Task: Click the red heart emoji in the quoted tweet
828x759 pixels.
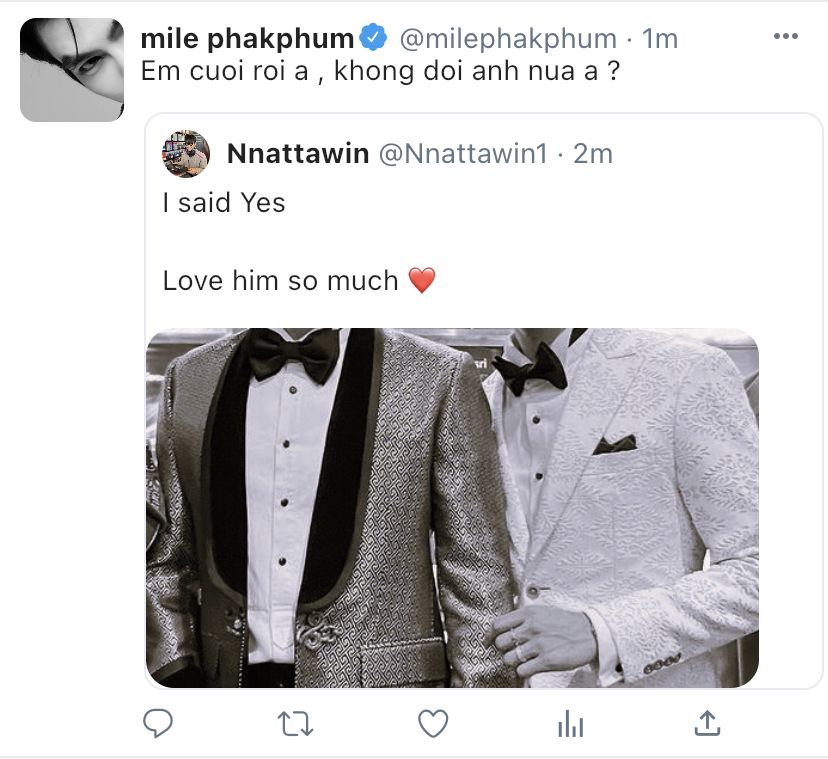Action: [x=422, y=282]
